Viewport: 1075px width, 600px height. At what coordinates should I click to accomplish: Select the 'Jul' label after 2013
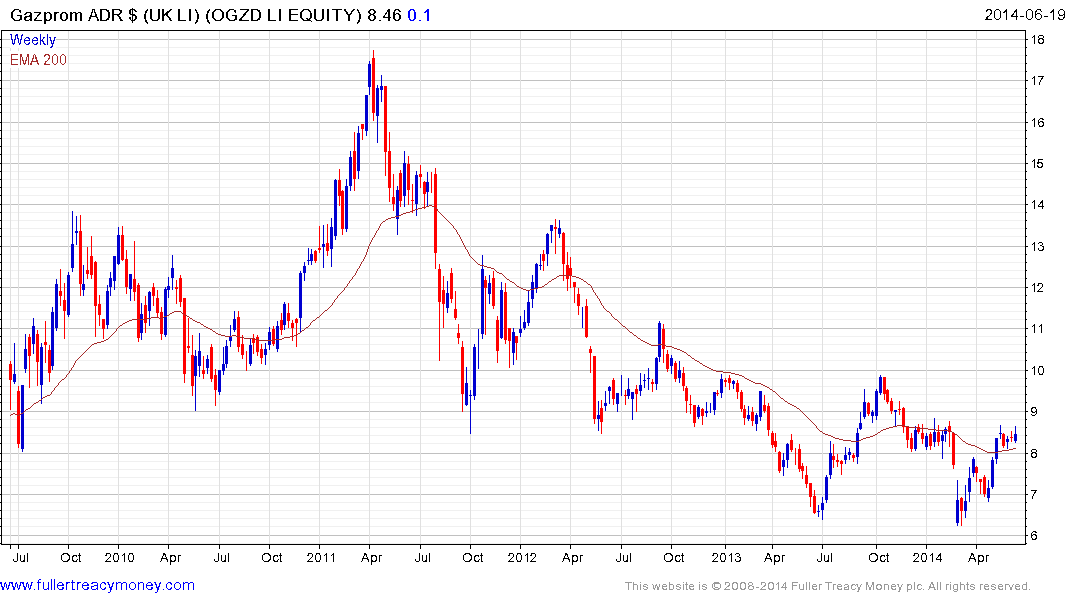pos(824,557)
